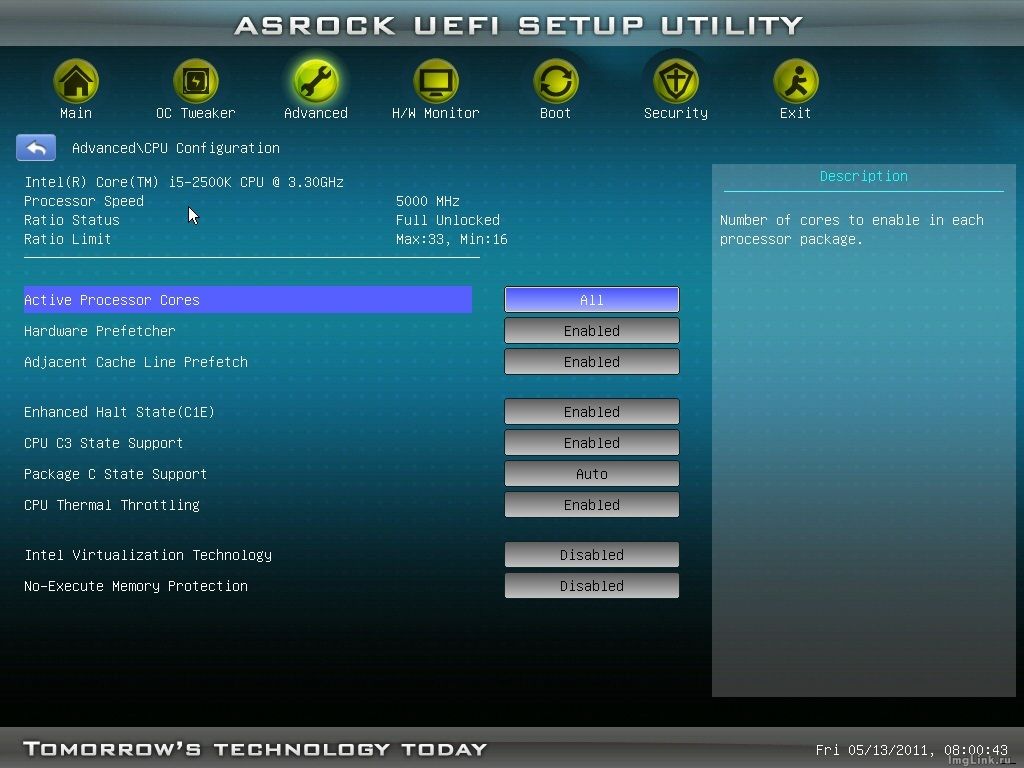The height and width of the screenshot is (768, 1024).
Task: Click the Advanced wrench icon
Action: [315, 81]
